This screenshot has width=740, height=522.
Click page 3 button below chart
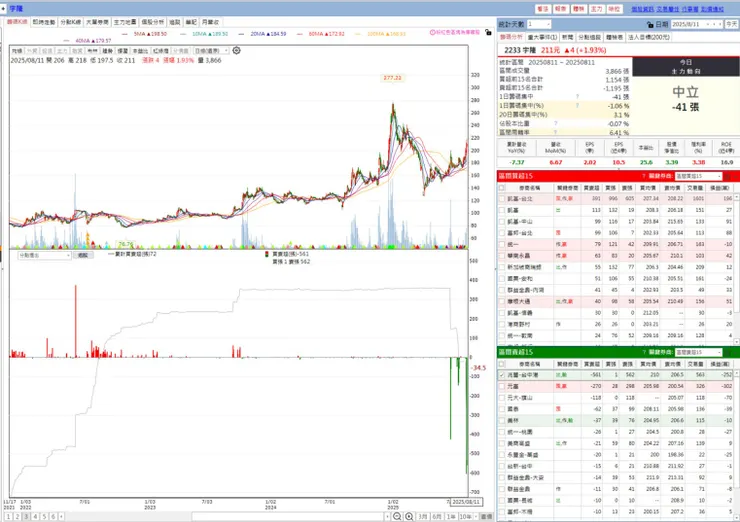pos(26,517)
